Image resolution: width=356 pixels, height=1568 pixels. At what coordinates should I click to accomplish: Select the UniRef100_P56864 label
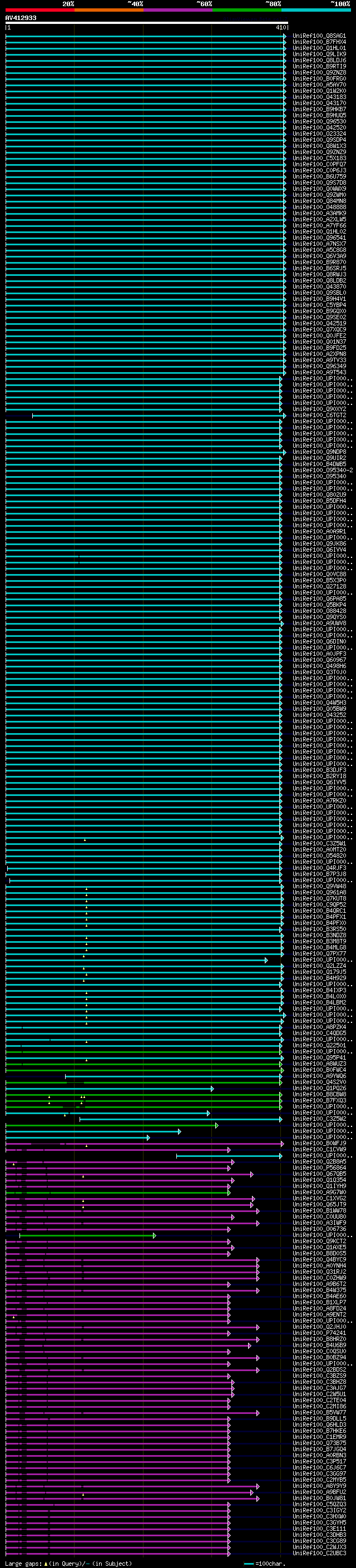319,1168
